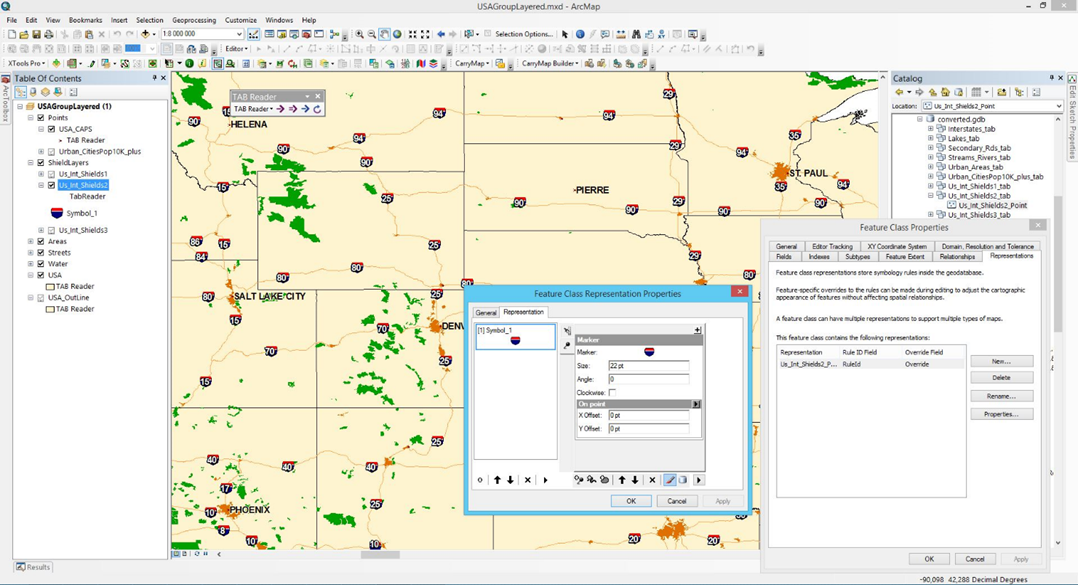Screen dimensions: 1078x585
Task: Click the Size field showing 22 pt
Action: point(648,366)
